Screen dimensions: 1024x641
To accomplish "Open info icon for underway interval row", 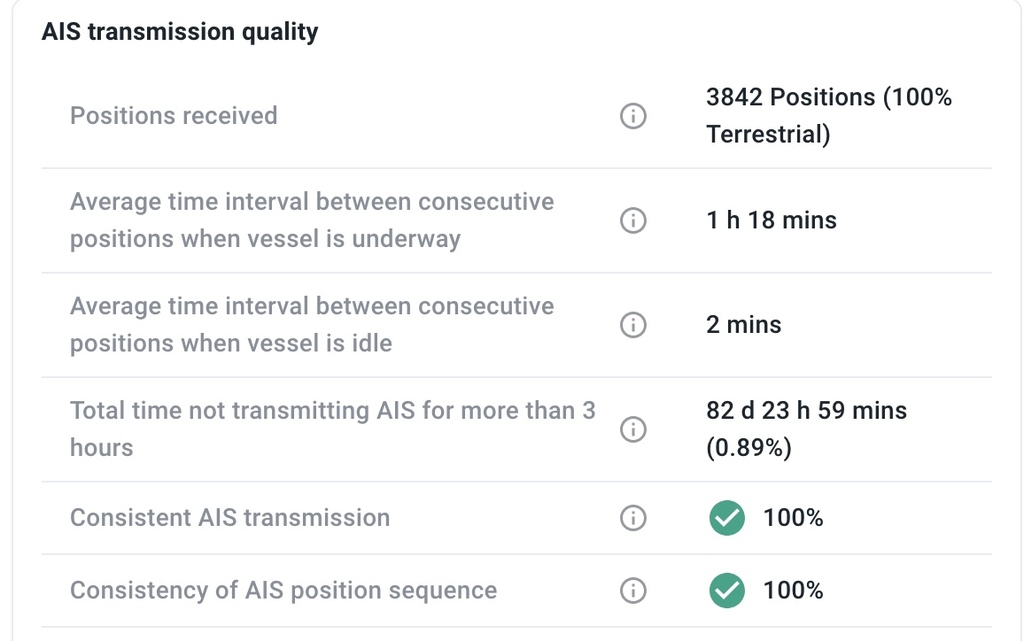I will pos(633,220).
